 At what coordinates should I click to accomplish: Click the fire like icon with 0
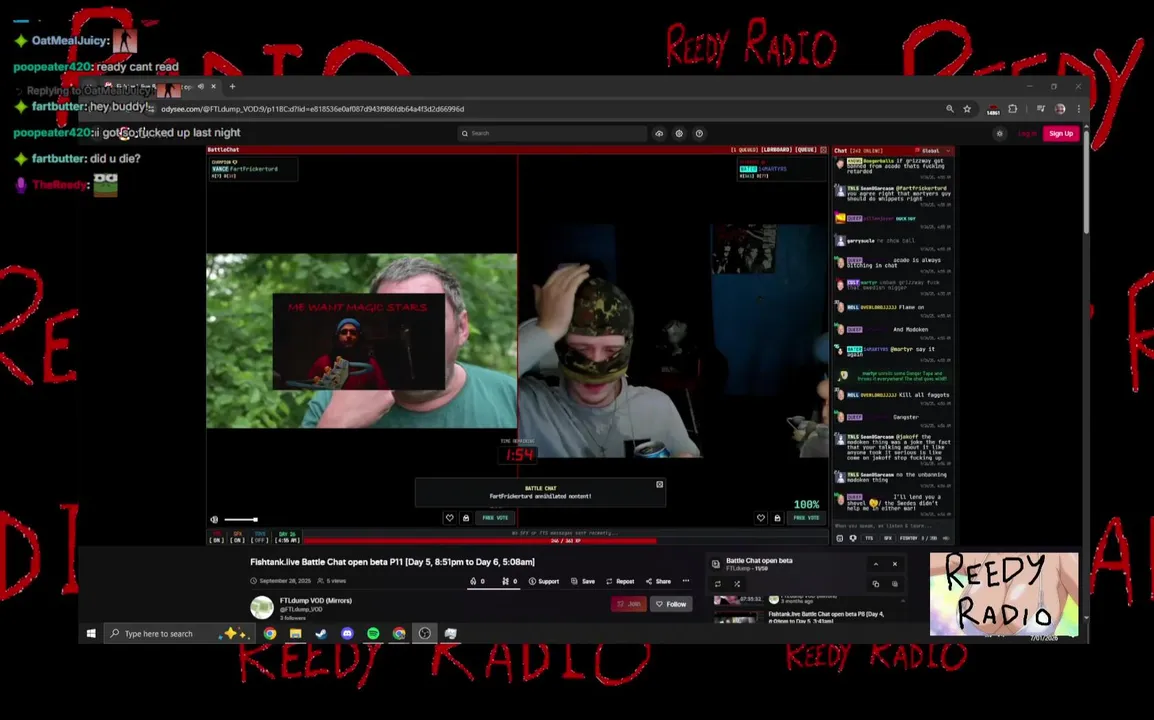click(x=477, y=581)
